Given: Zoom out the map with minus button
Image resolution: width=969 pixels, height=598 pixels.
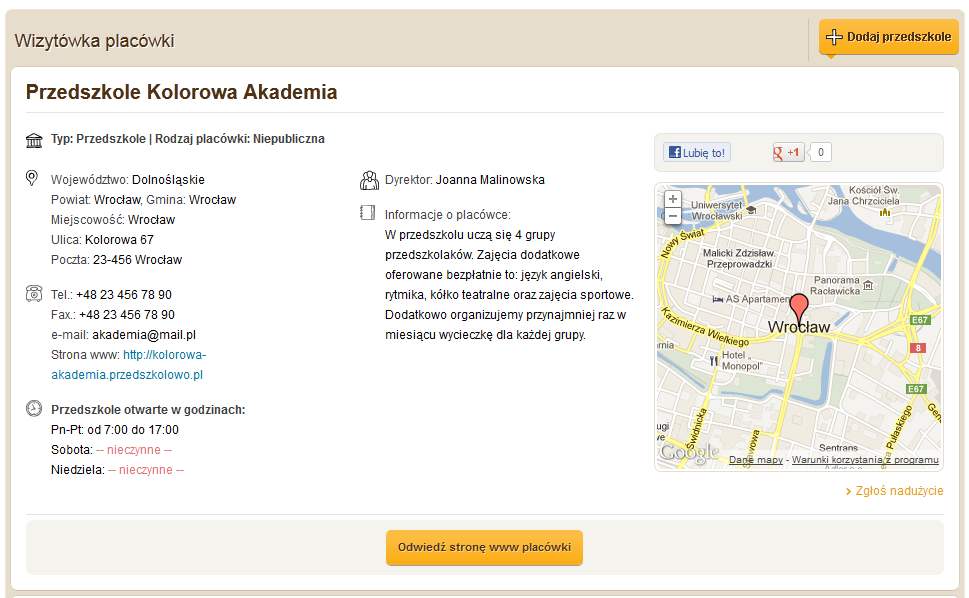Looking at the screenshot, I should pos(673,216).
